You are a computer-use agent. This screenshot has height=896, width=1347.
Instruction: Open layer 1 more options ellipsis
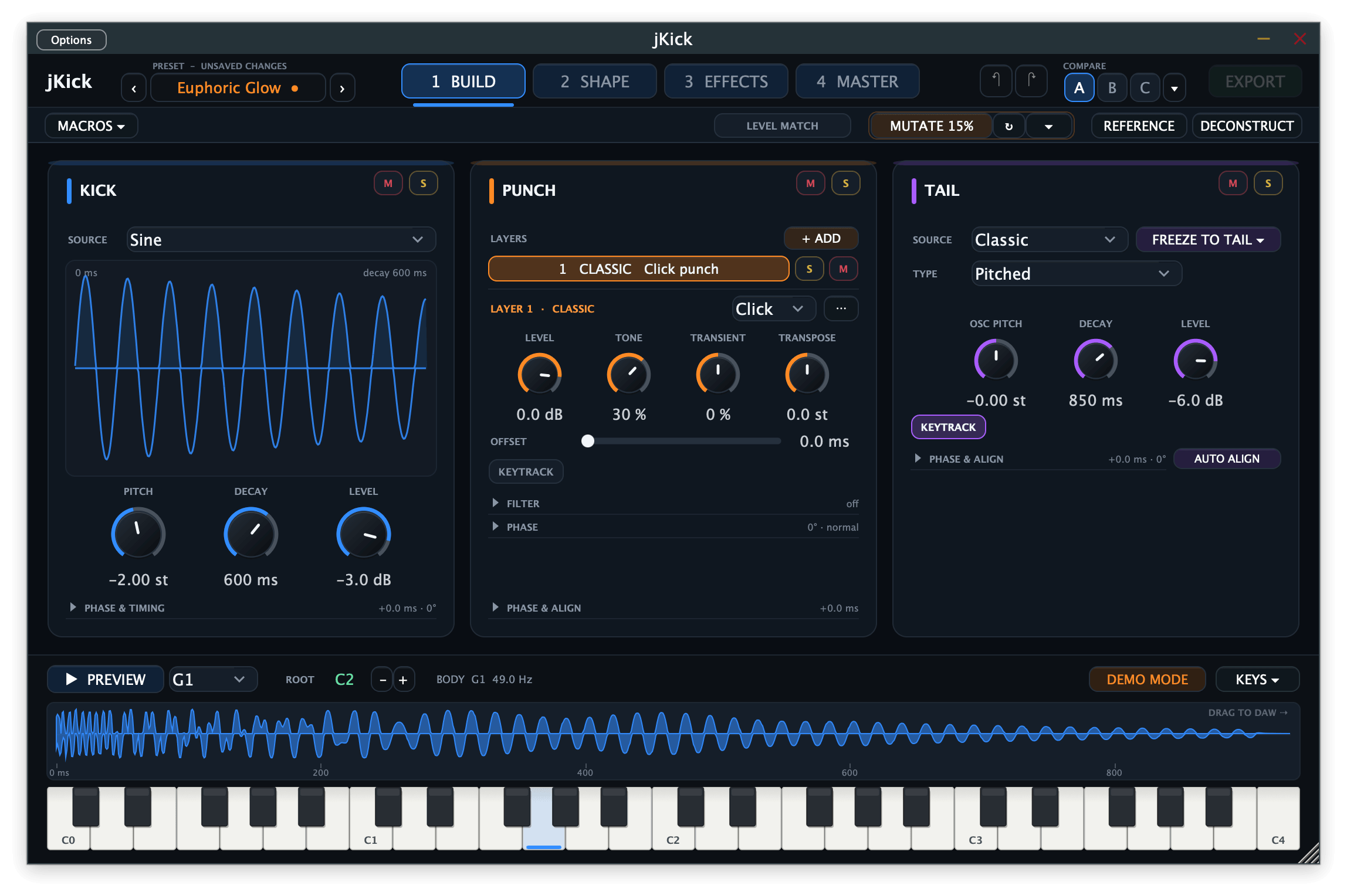(841, 308)
